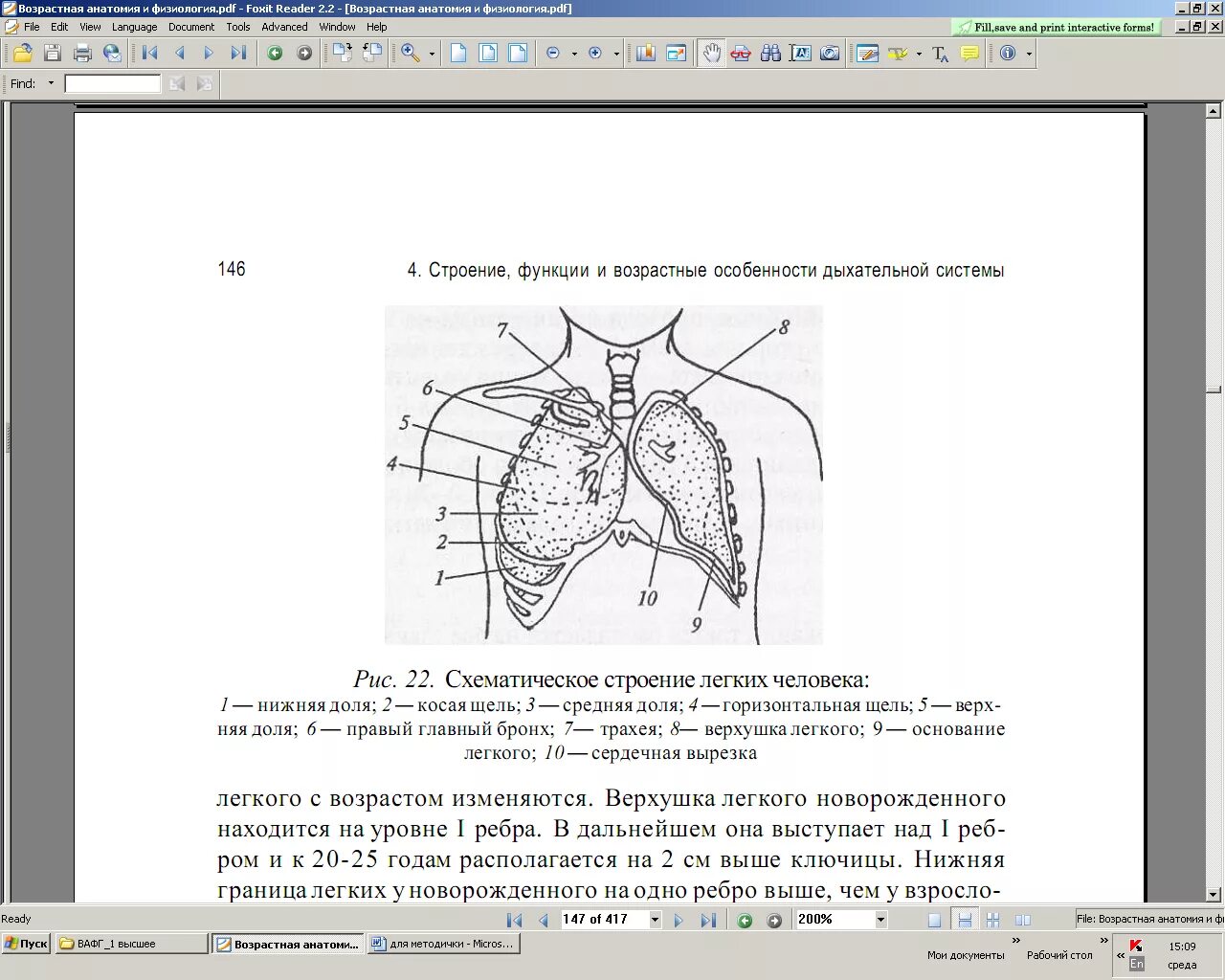Switch to continuous facing layout in status bar
Viewport: 1225px width, 980px height.
(x=992, y=920)
